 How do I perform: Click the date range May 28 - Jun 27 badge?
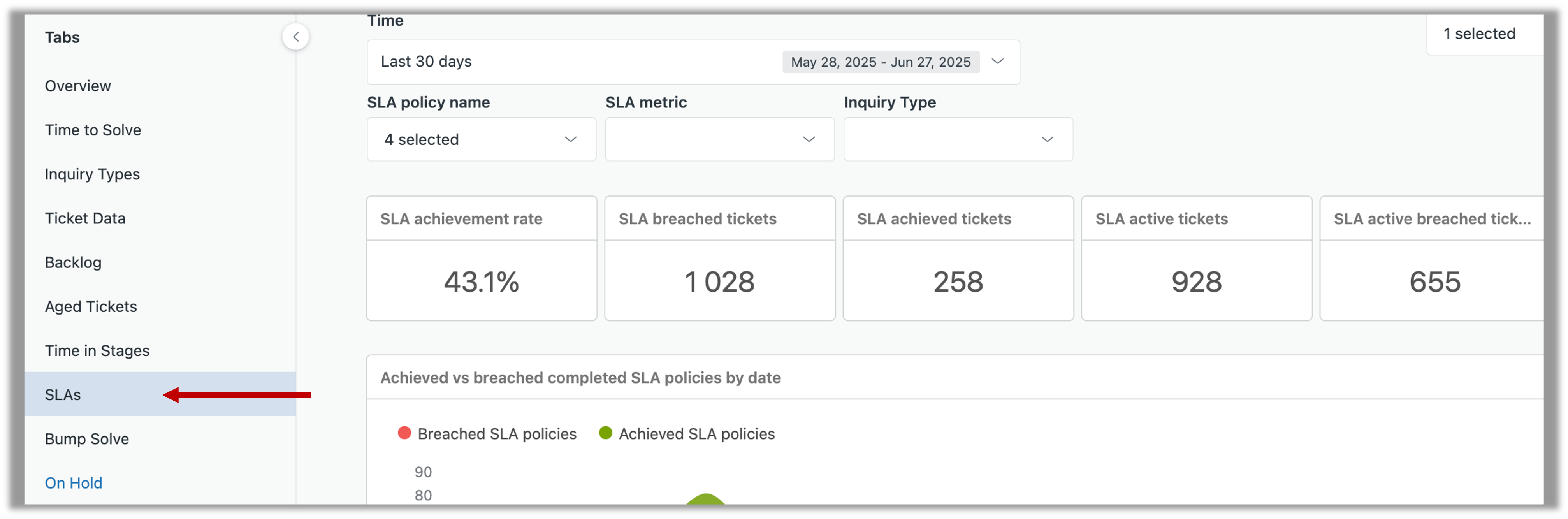point(881,62)
